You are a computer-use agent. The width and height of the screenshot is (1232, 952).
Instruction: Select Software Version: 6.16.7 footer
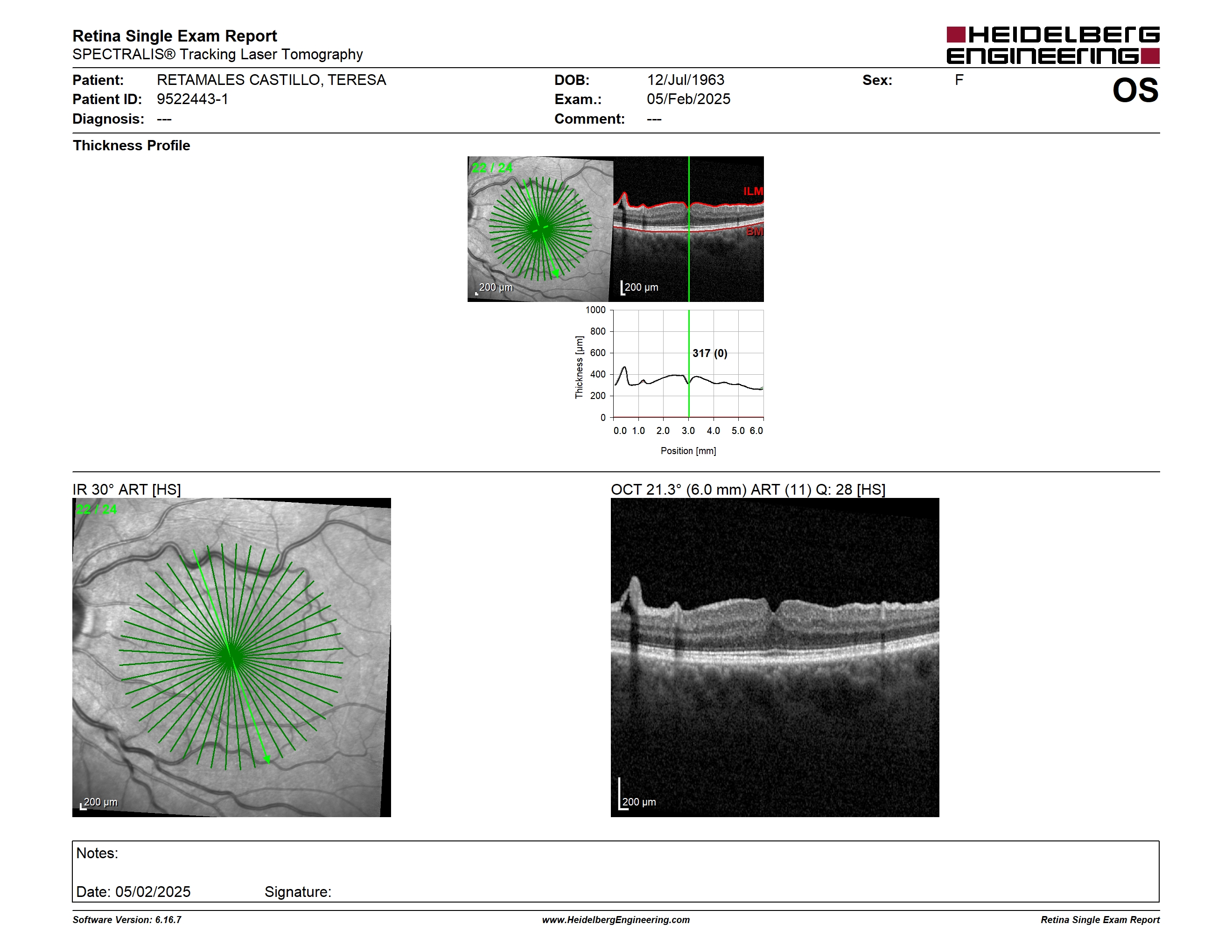(x=127, y=920)
